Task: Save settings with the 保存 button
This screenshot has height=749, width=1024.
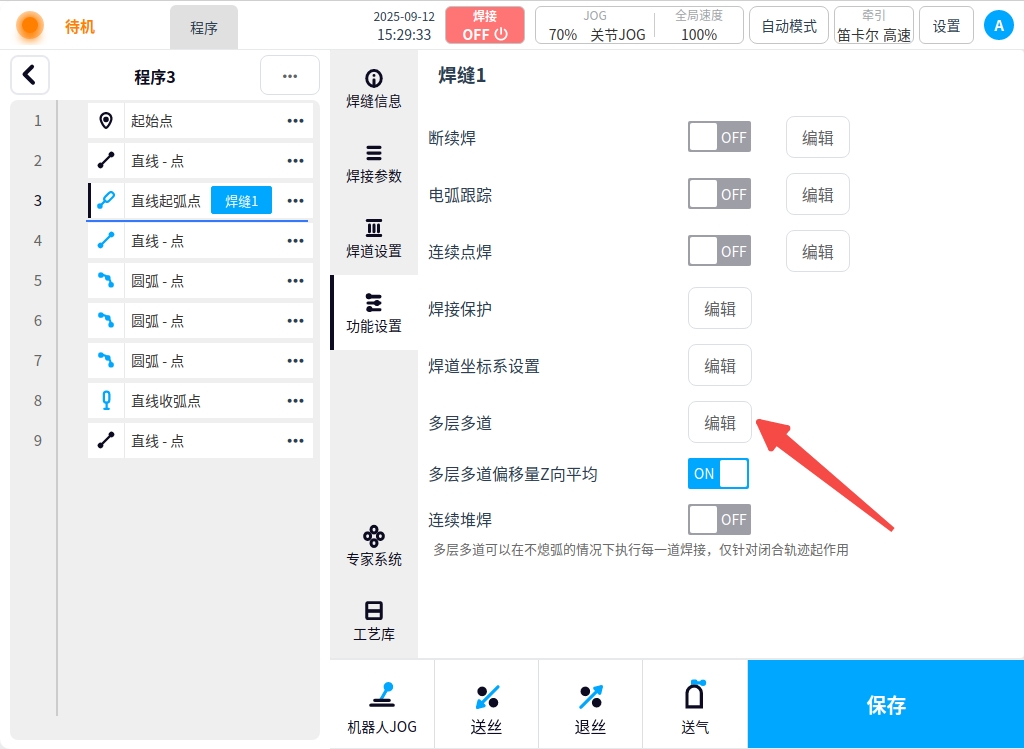Action: click(885, 705)
